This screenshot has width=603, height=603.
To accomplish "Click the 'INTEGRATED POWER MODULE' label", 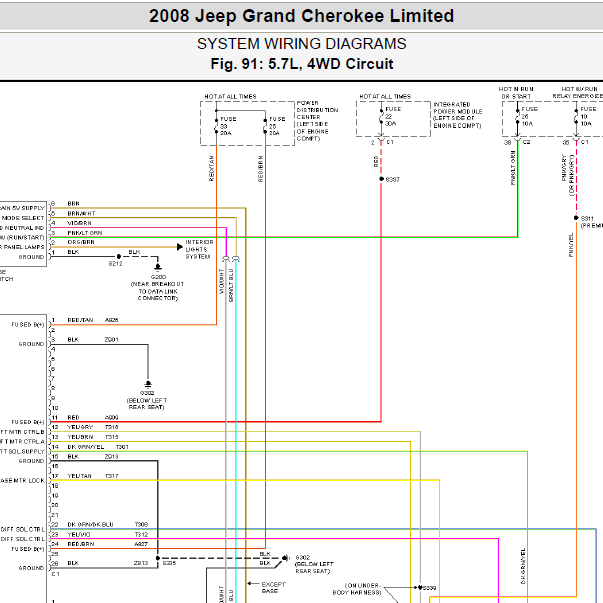I will tap(458, 115).
